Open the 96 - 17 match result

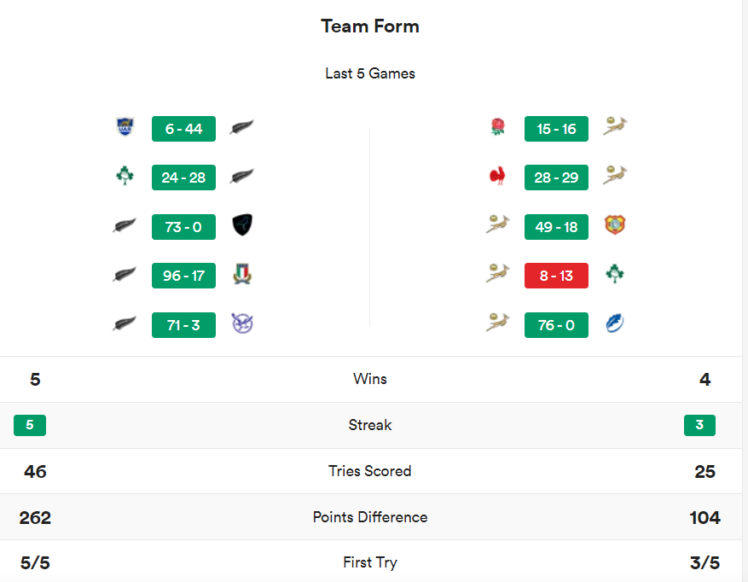tap(184, 275)
